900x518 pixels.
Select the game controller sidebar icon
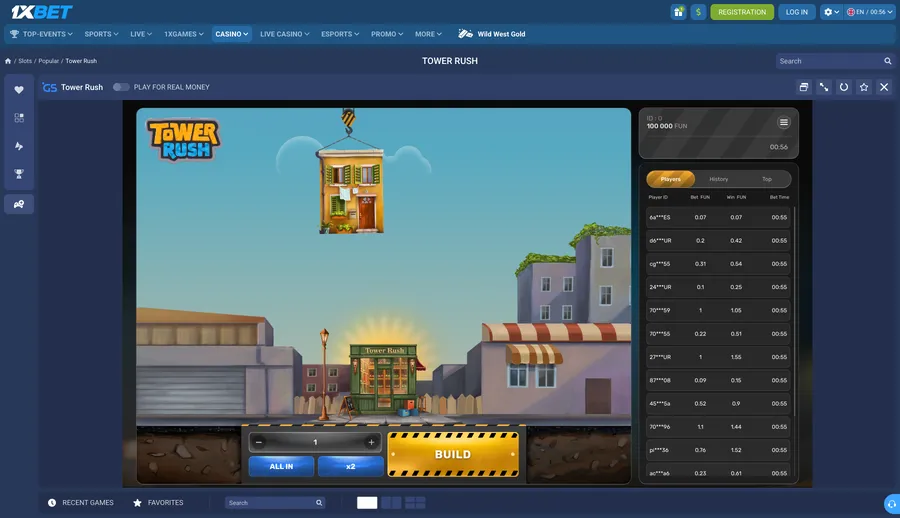[x=19, y=204]
